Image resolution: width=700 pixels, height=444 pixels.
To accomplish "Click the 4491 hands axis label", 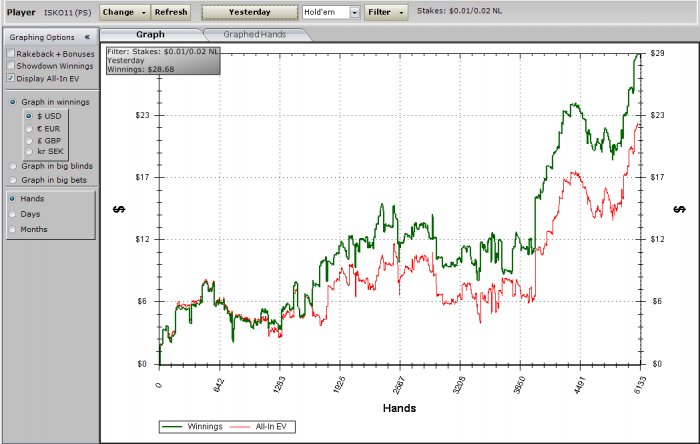I will click(x=579, y=385).
